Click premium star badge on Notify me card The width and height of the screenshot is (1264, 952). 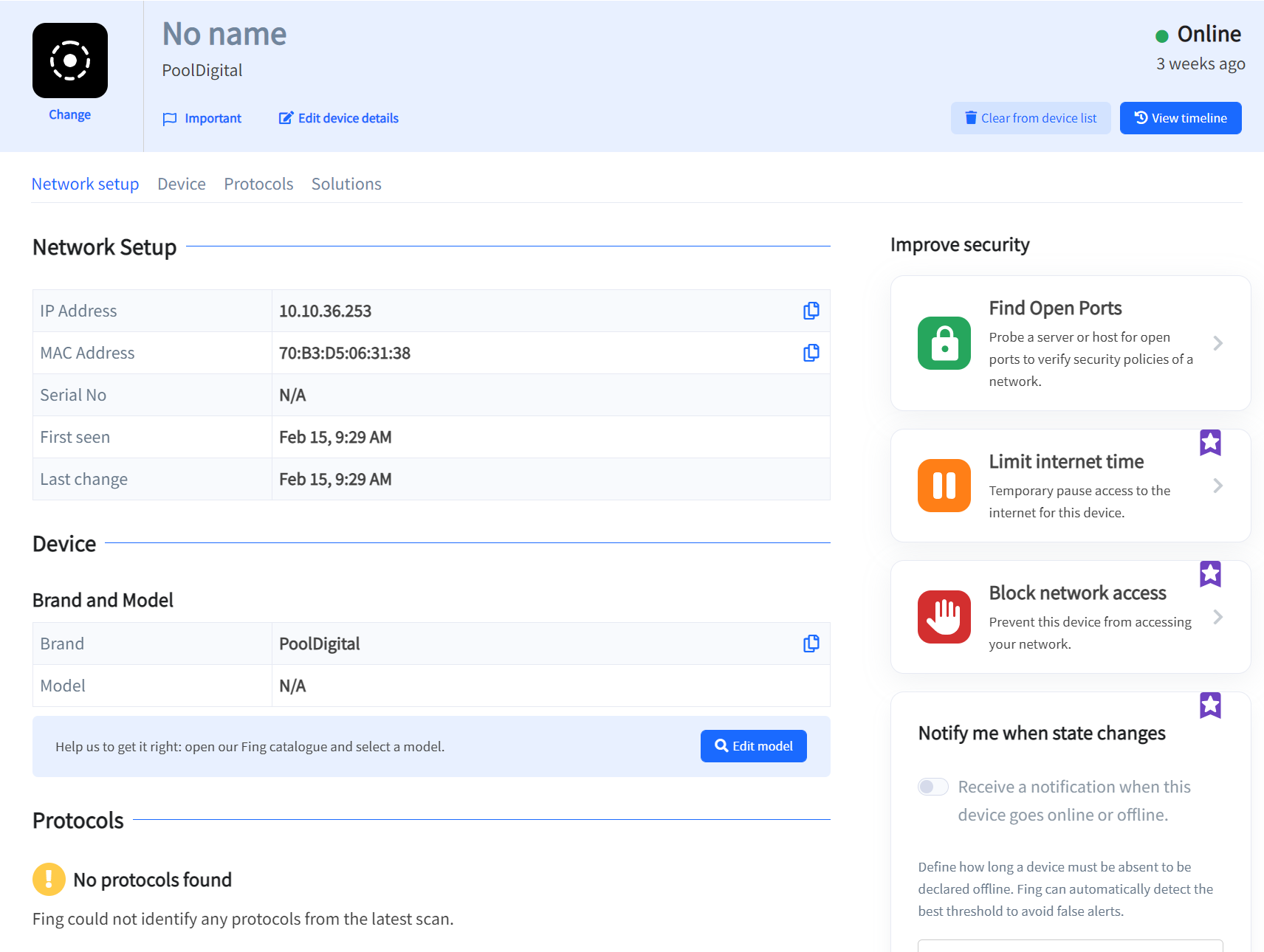[x=1210, y=706]
